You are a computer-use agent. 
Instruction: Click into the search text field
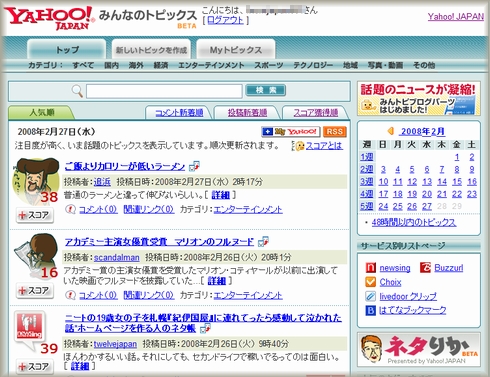tap(164, 91)
